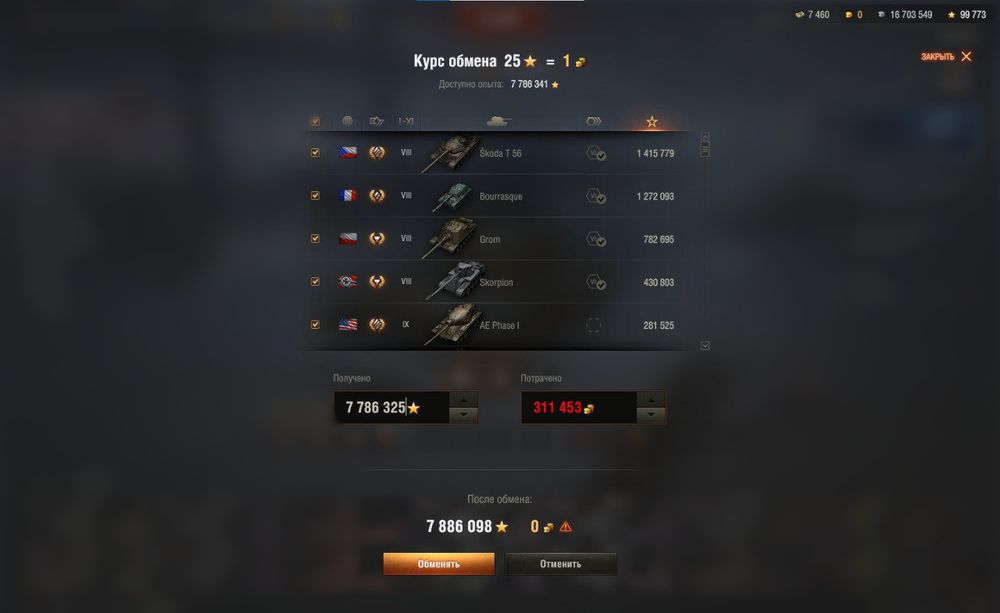The height and width of the screenshot is (613, 1000).
Task: Click the Škoda T 56 tank image
Action: 452,153
